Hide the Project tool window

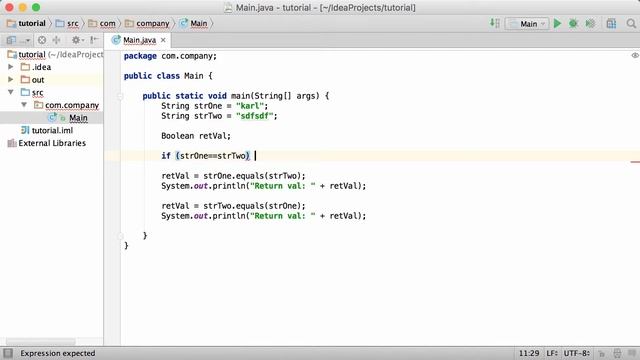94,40
